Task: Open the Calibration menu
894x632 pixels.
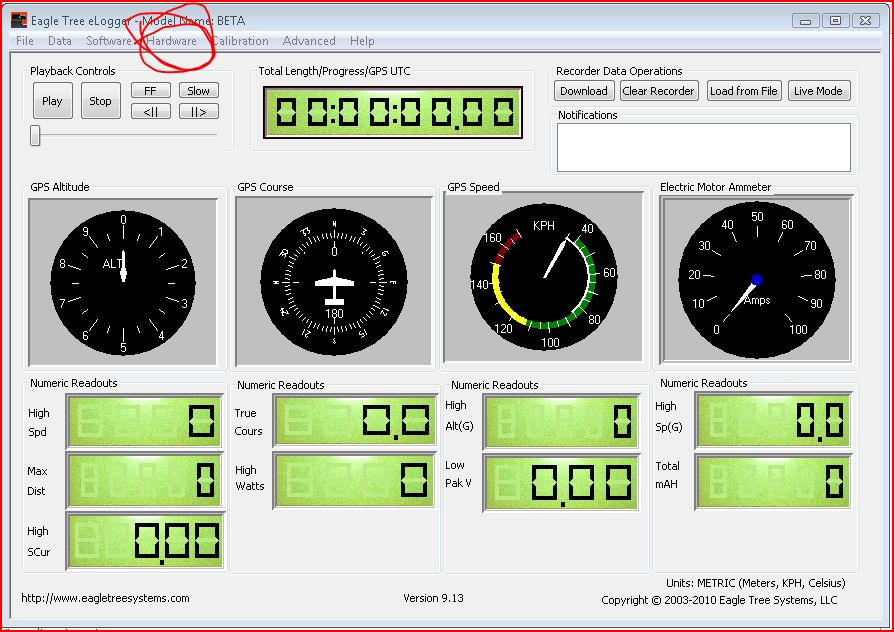Action: [240, 41]
